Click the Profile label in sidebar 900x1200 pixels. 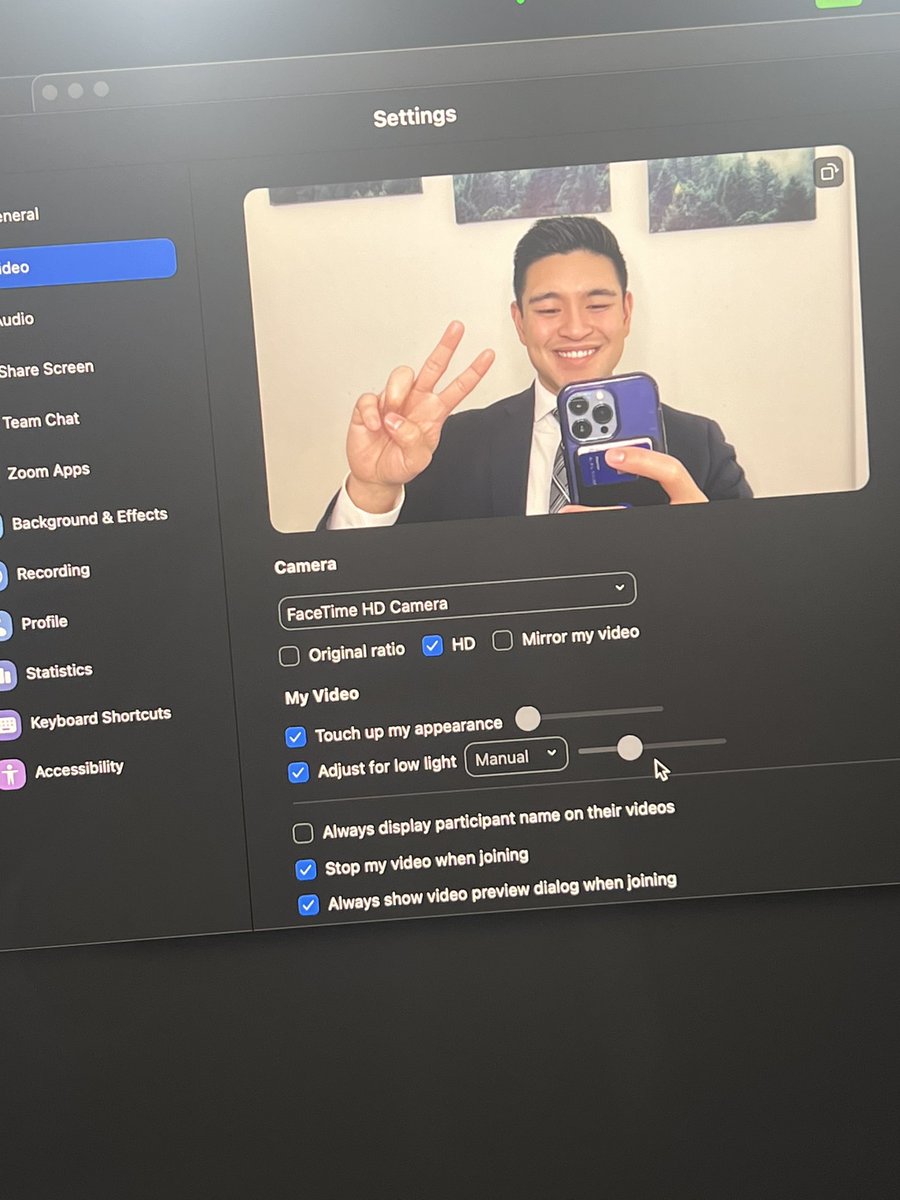click(x=44, y=622)
